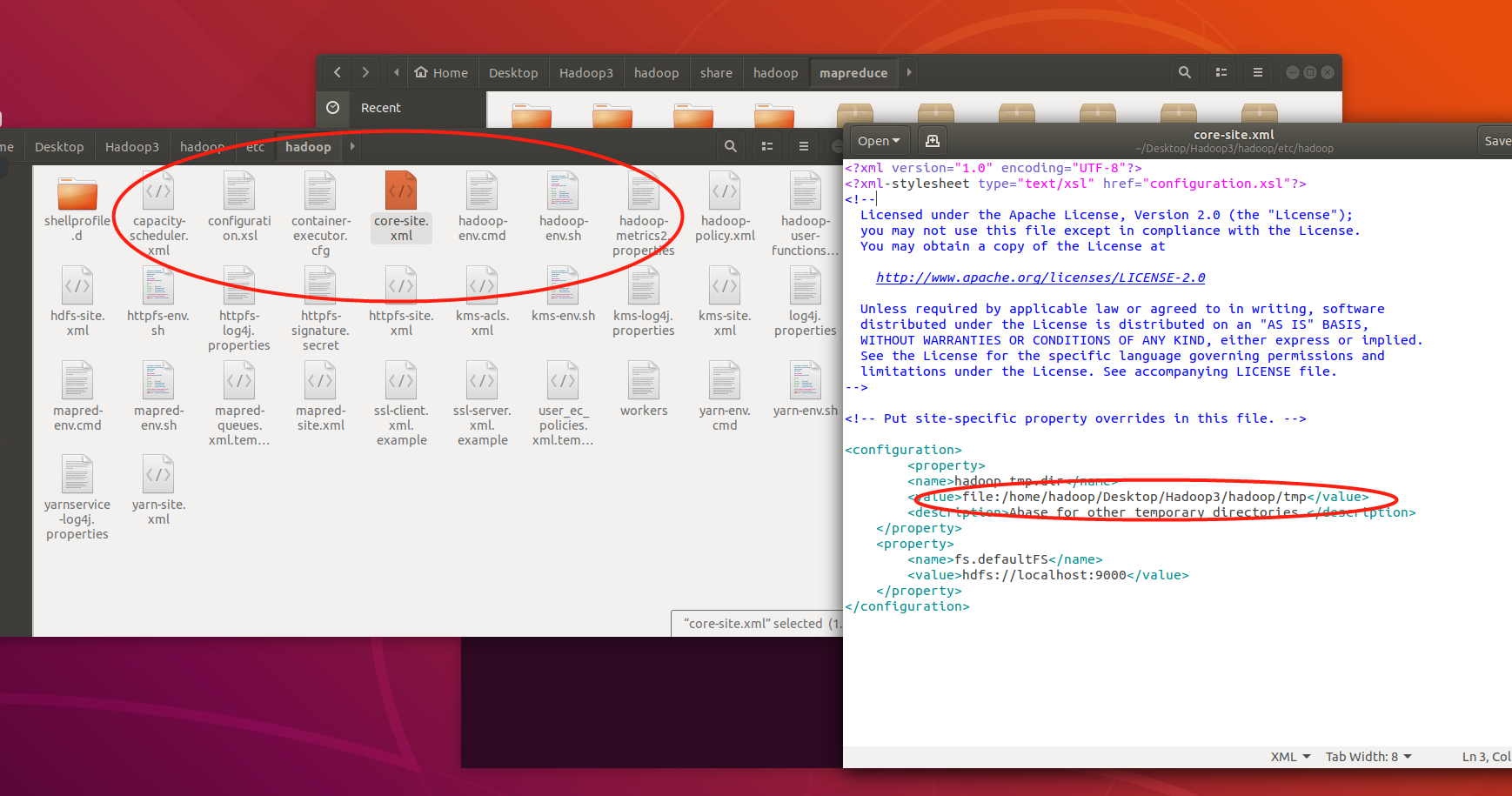Image resolution: width=1512 pixels, height=796 pixels.
Task: Open the Tab Width dropdown
Action: [1368, 757]
